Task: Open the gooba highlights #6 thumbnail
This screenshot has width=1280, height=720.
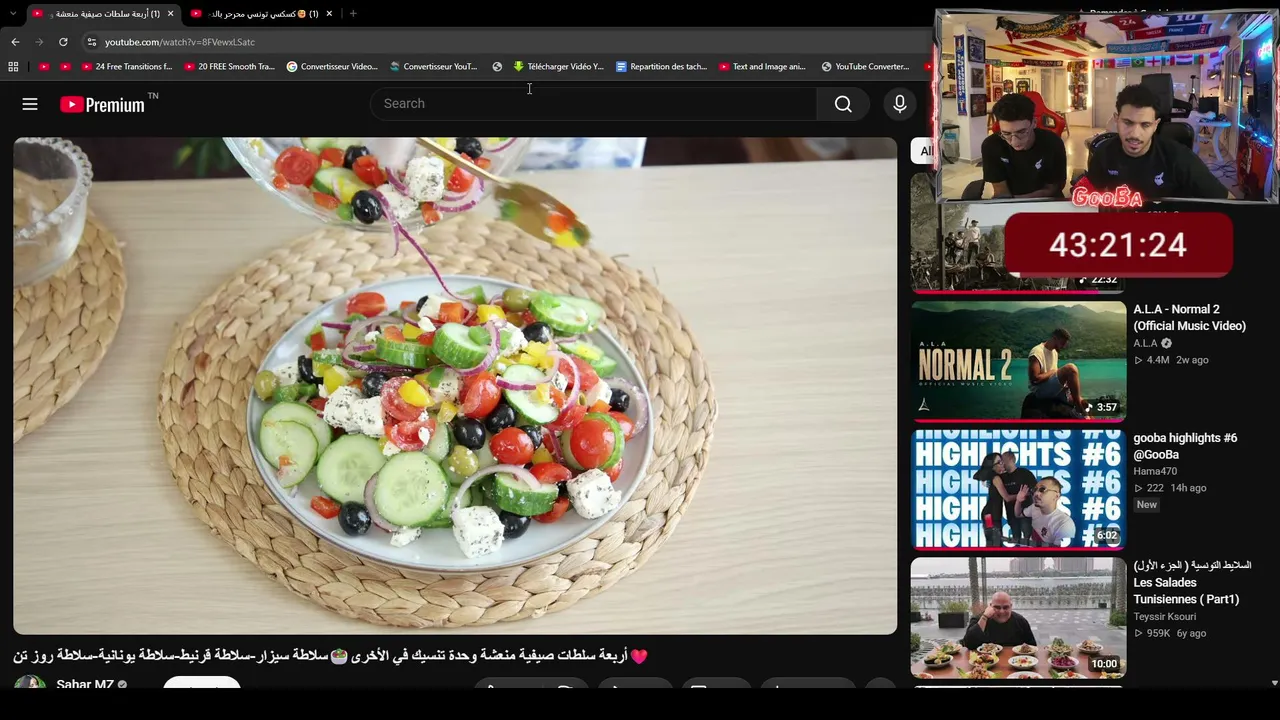Action: pyautogui.click(x=1018, y=489)
